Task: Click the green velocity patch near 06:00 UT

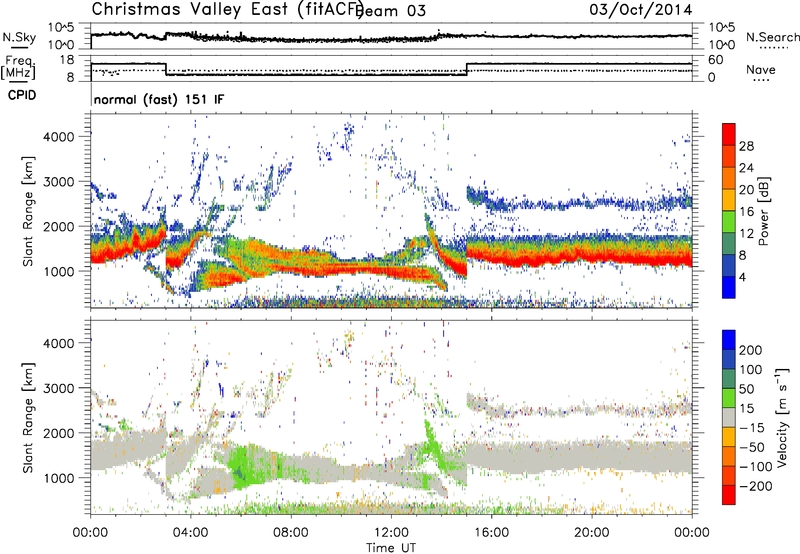Action: pyautogui.click(x=244, y=467)
